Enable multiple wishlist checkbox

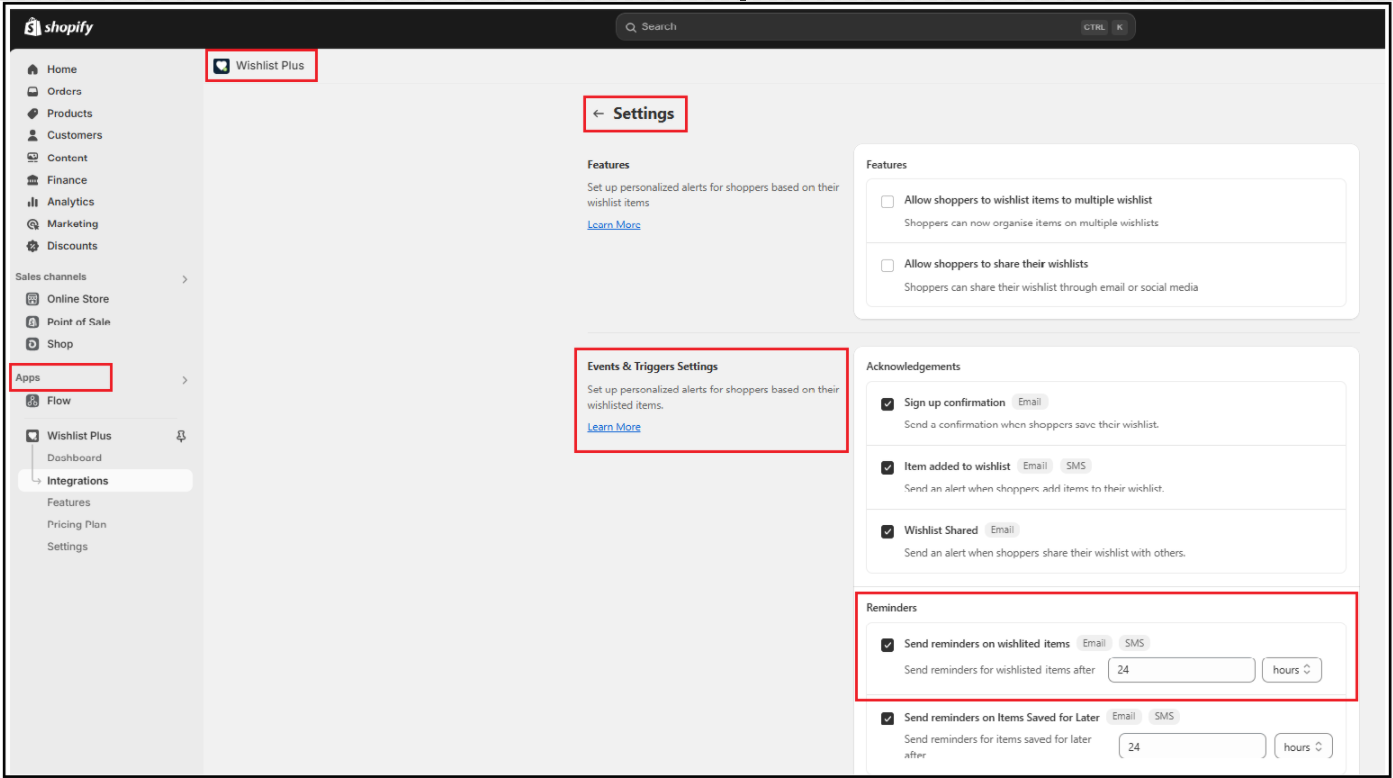887,201
